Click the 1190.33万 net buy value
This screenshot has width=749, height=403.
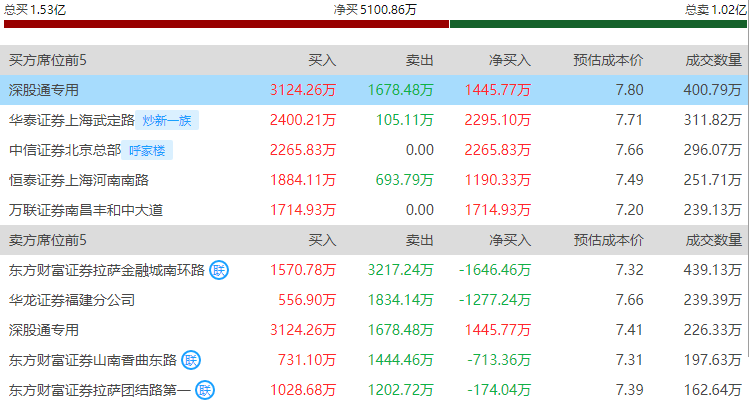(x=498, y=180)
